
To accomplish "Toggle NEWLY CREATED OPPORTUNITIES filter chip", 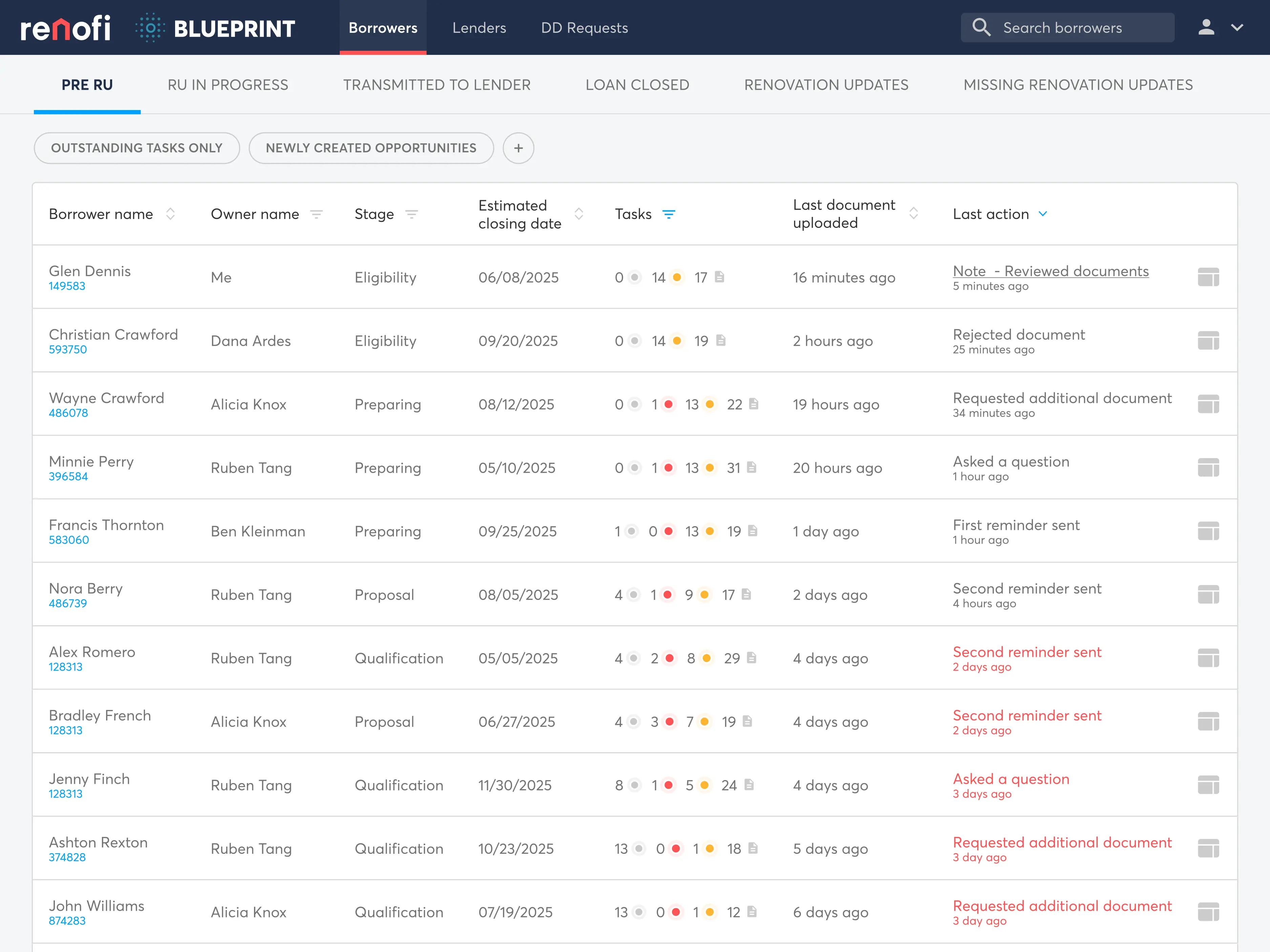I will click(x=371, y=148).
